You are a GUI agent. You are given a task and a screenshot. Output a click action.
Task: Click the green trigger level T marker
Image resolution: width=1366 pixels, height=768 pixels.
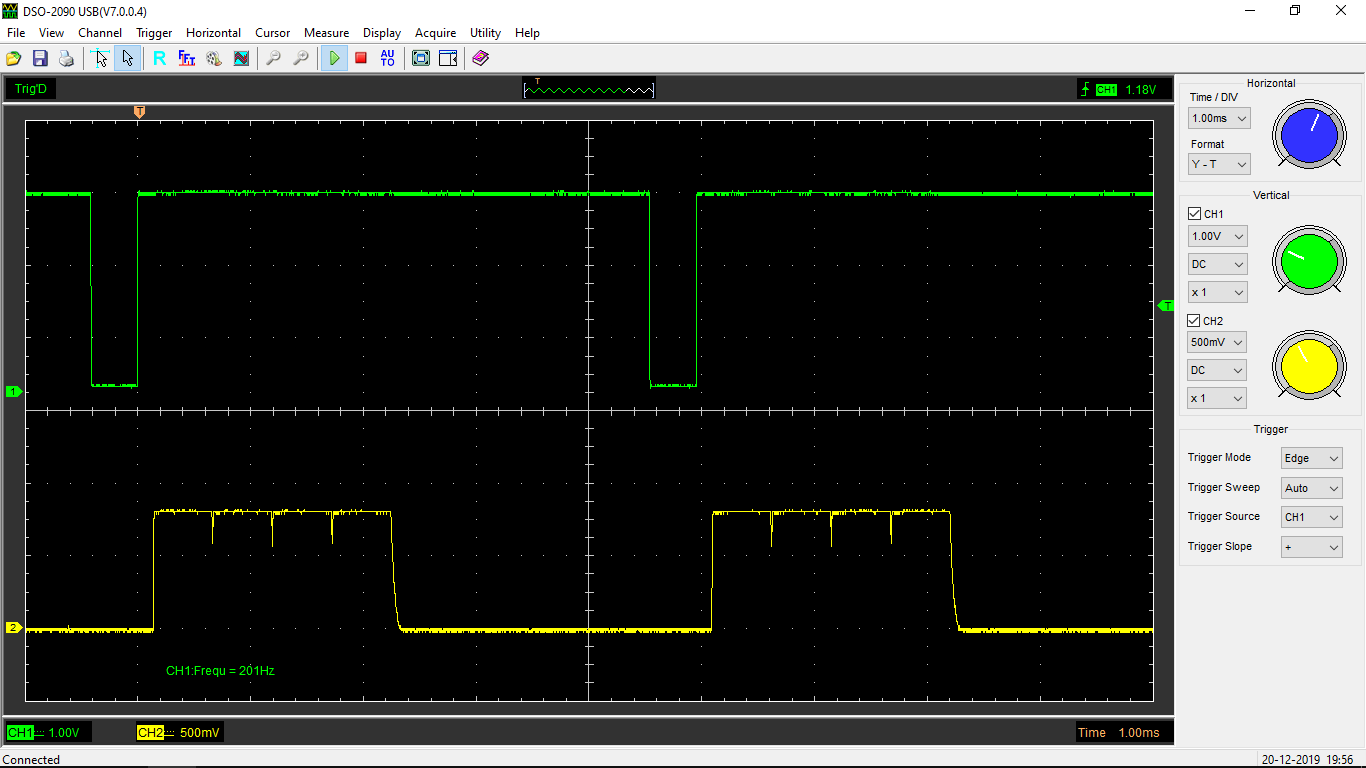click(x=1166, y=306)
